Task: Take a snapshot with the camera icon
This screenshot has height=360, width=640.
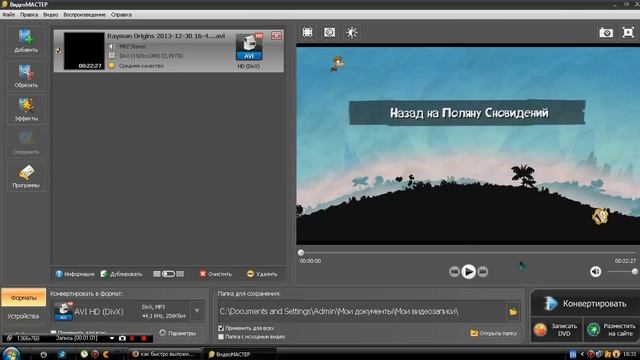Action: pos(606,32)
